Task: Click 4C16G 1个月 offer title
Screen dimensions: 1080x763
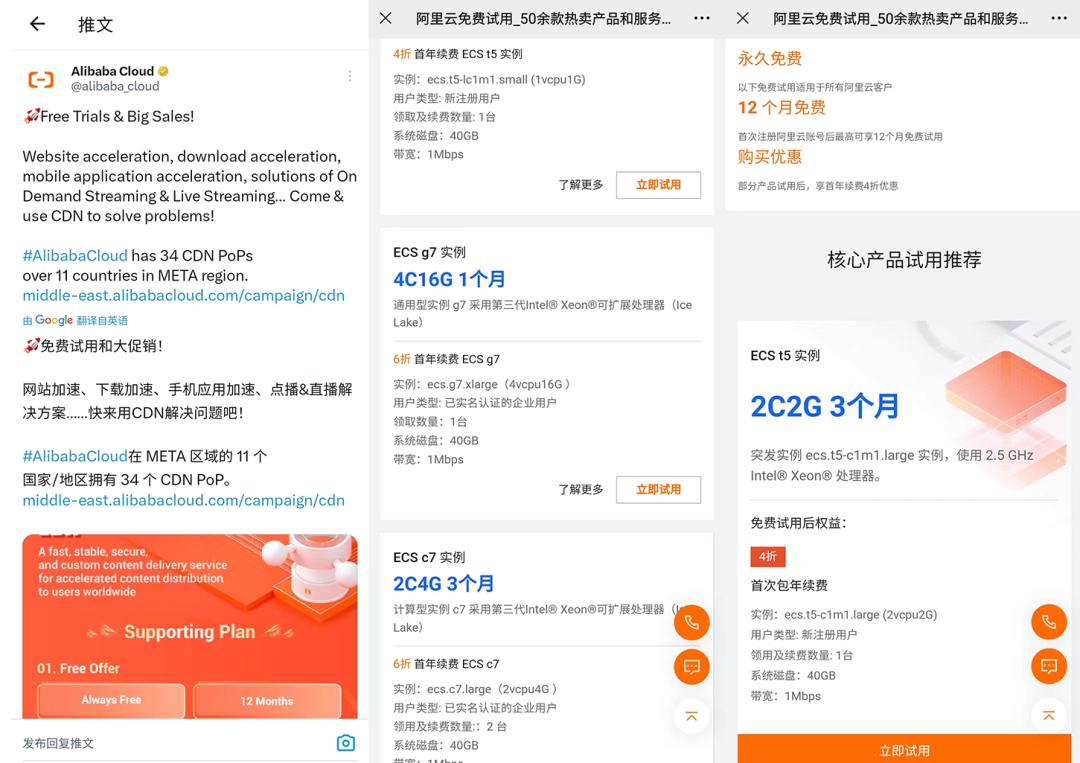Action: 449,279
